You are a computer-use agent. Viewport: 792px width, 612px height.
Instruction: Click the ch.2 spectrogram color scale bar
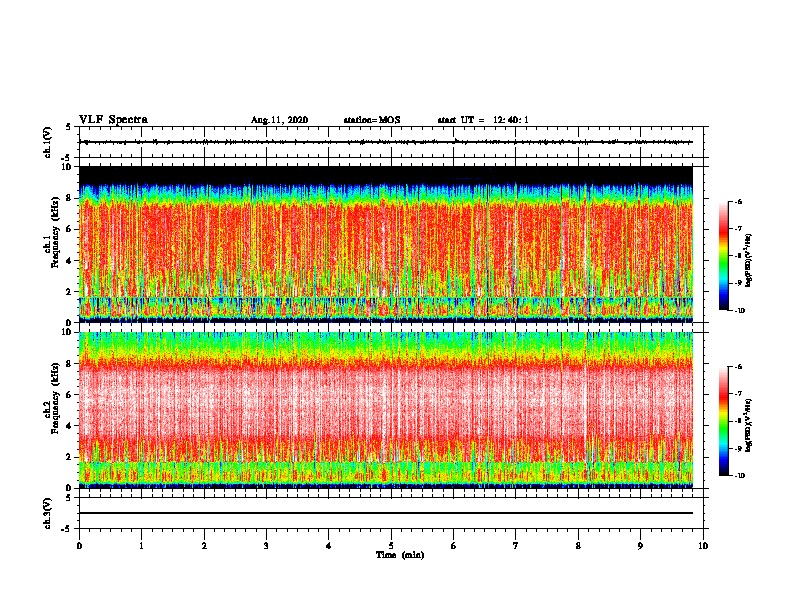(723, 421)
